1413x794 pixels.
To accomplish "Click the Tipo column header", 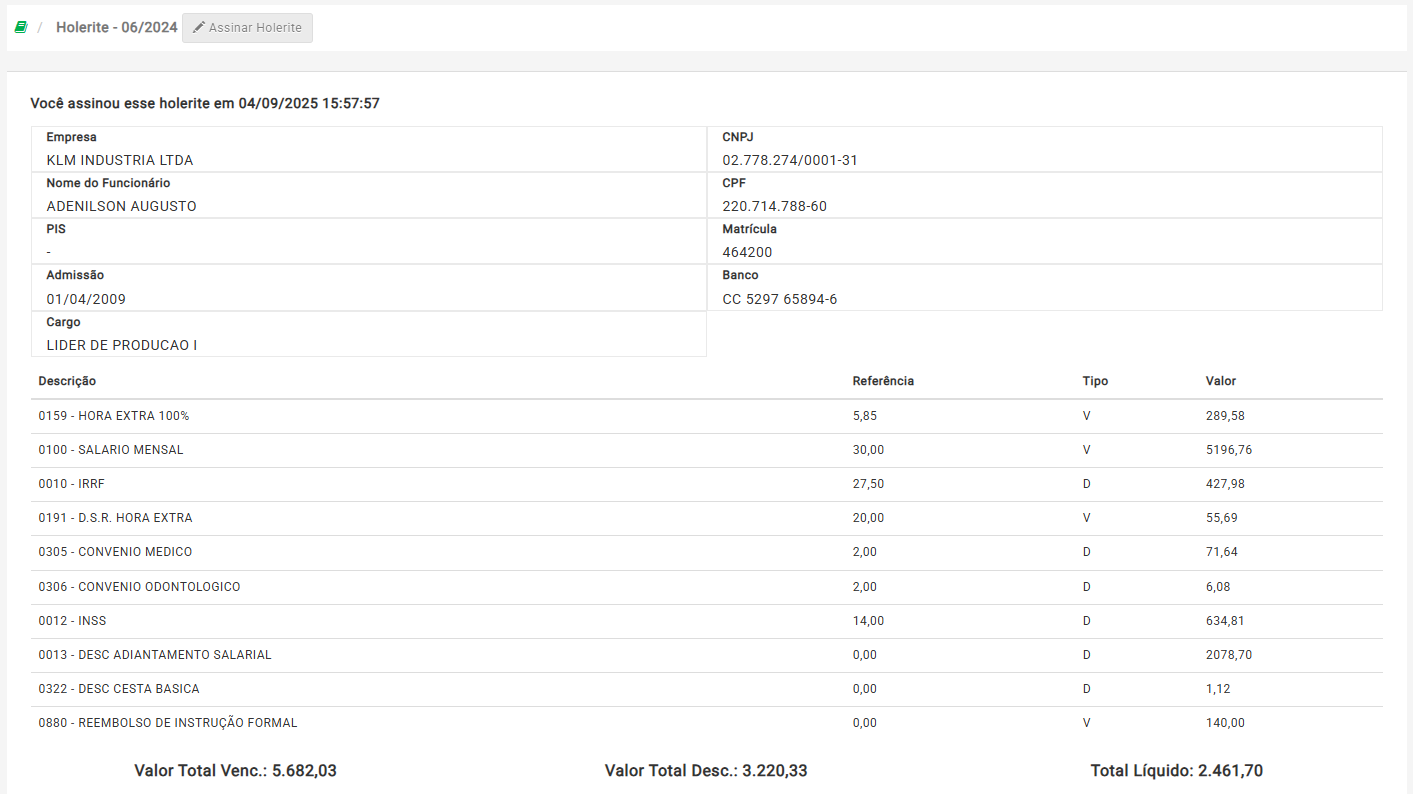I will click(1095, 381).
